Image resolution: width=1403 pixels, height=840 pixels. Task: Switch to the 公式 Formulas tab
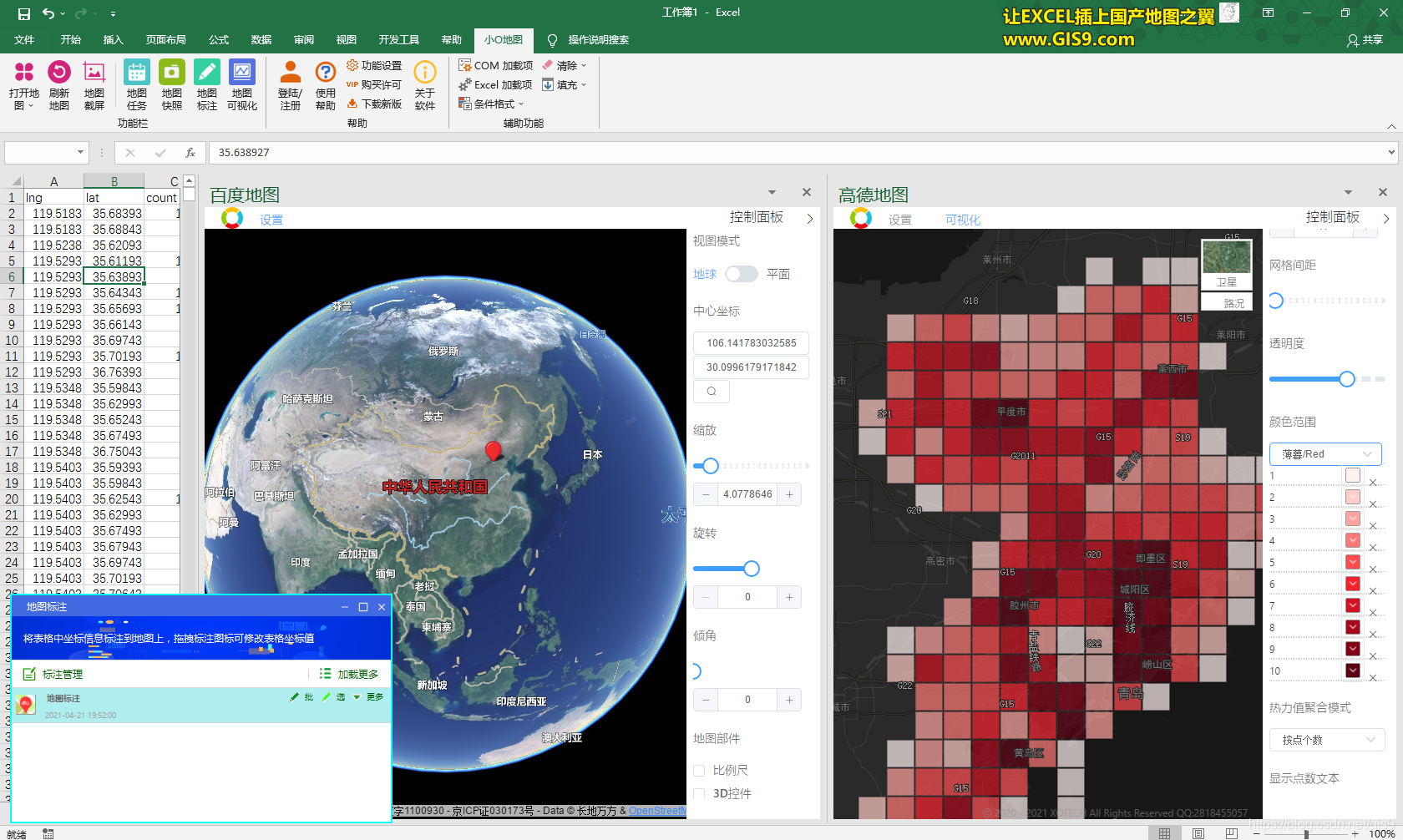(219, 40)
